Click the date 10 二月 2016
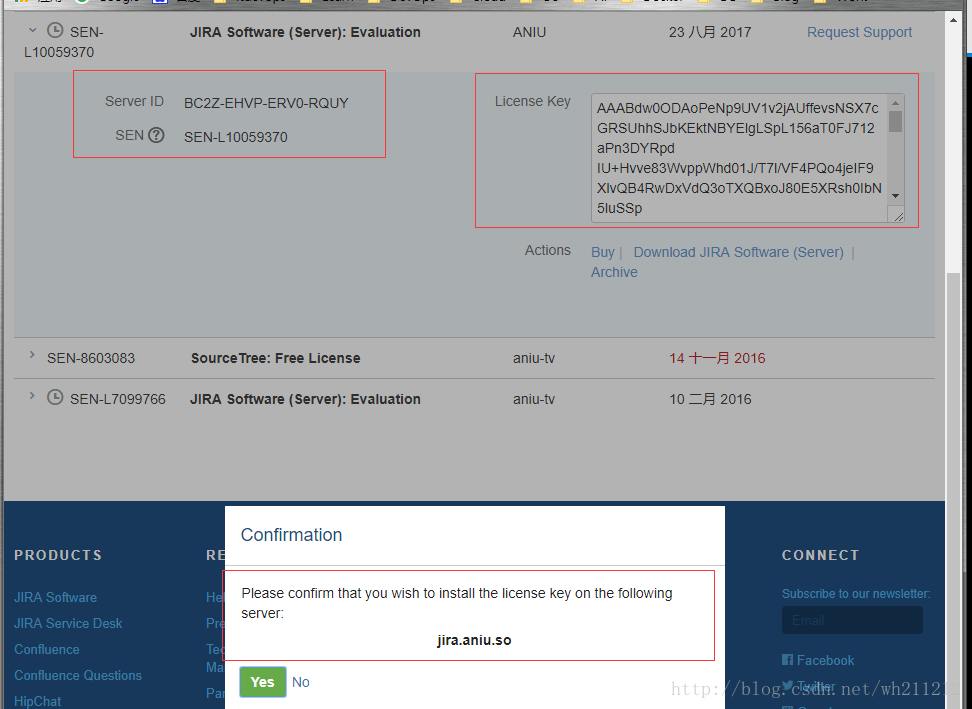Viewport: 972px width, 709px height. tap(710, 399)
